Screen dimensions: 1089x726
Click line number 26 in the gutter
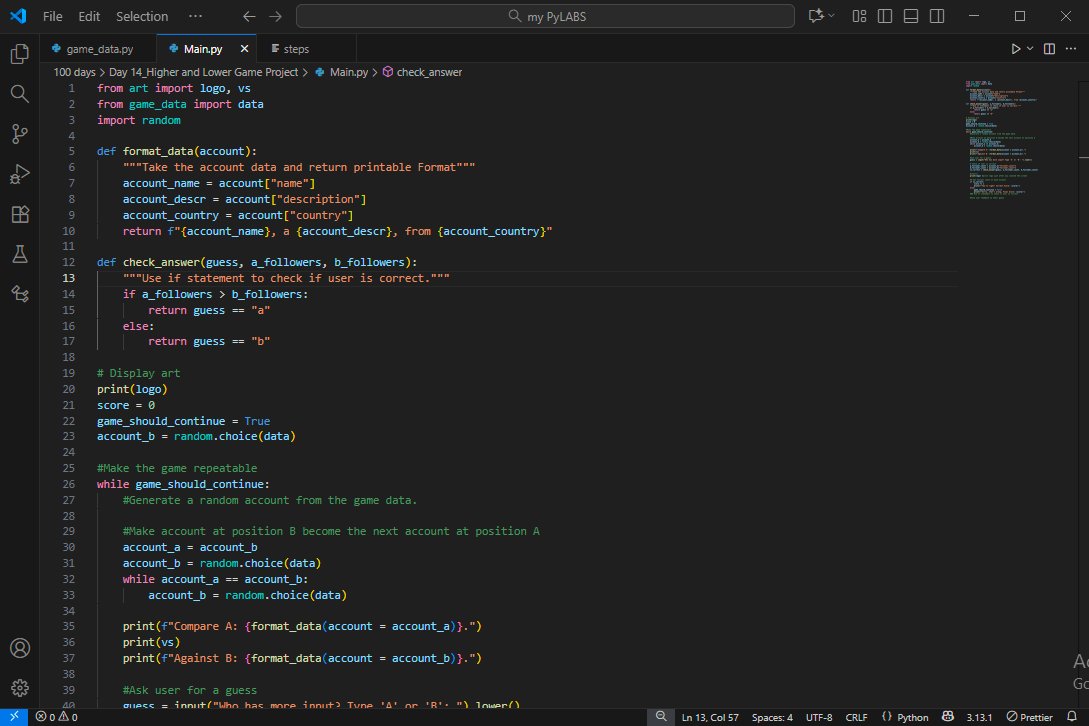[x=69, y=484]
